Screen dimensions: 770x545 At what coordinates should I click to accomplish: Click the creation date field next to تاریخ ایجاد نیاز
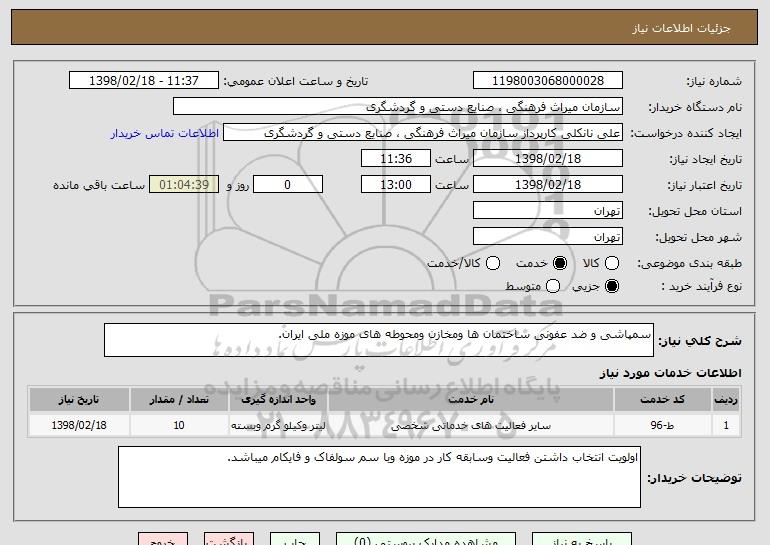tap(548, 159)
